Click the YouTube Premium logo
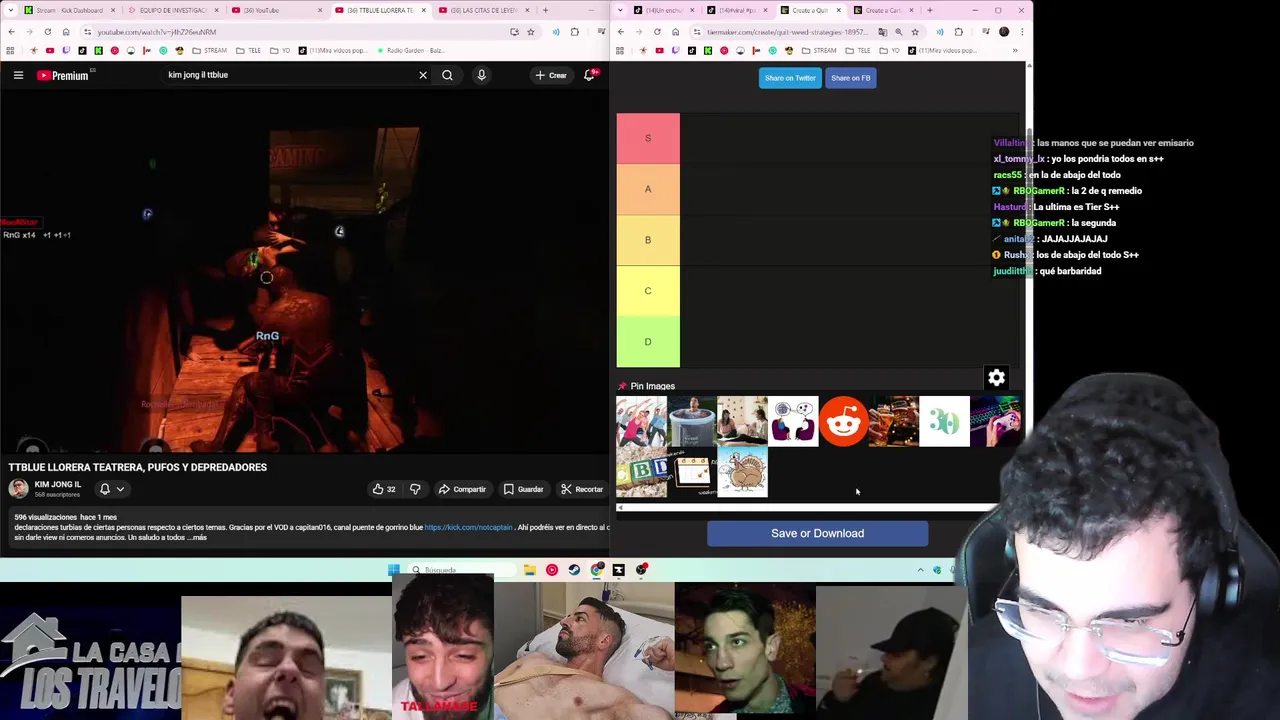 coord(64,75)
